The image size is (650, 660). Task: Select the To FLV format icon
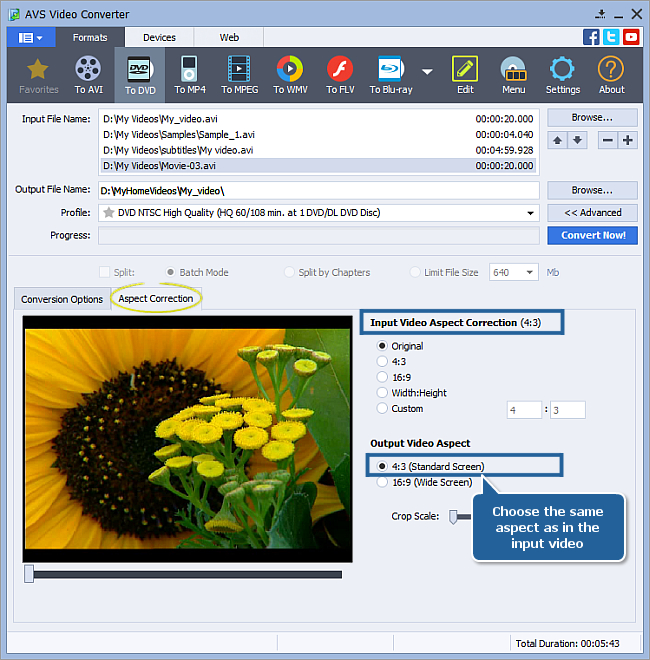pyautogui.click(x=340, y=75)
